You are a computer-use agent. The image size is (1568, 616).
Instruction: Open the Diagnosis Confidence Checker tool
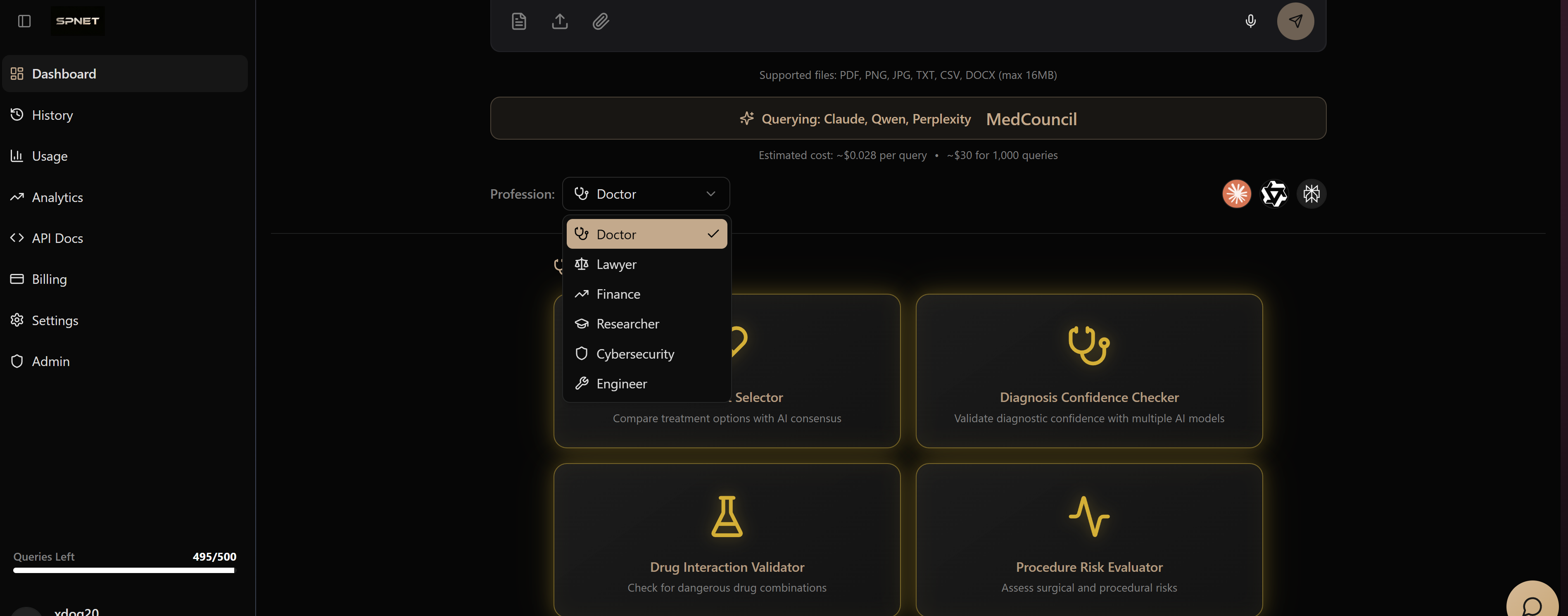(x=1089, y=371)
